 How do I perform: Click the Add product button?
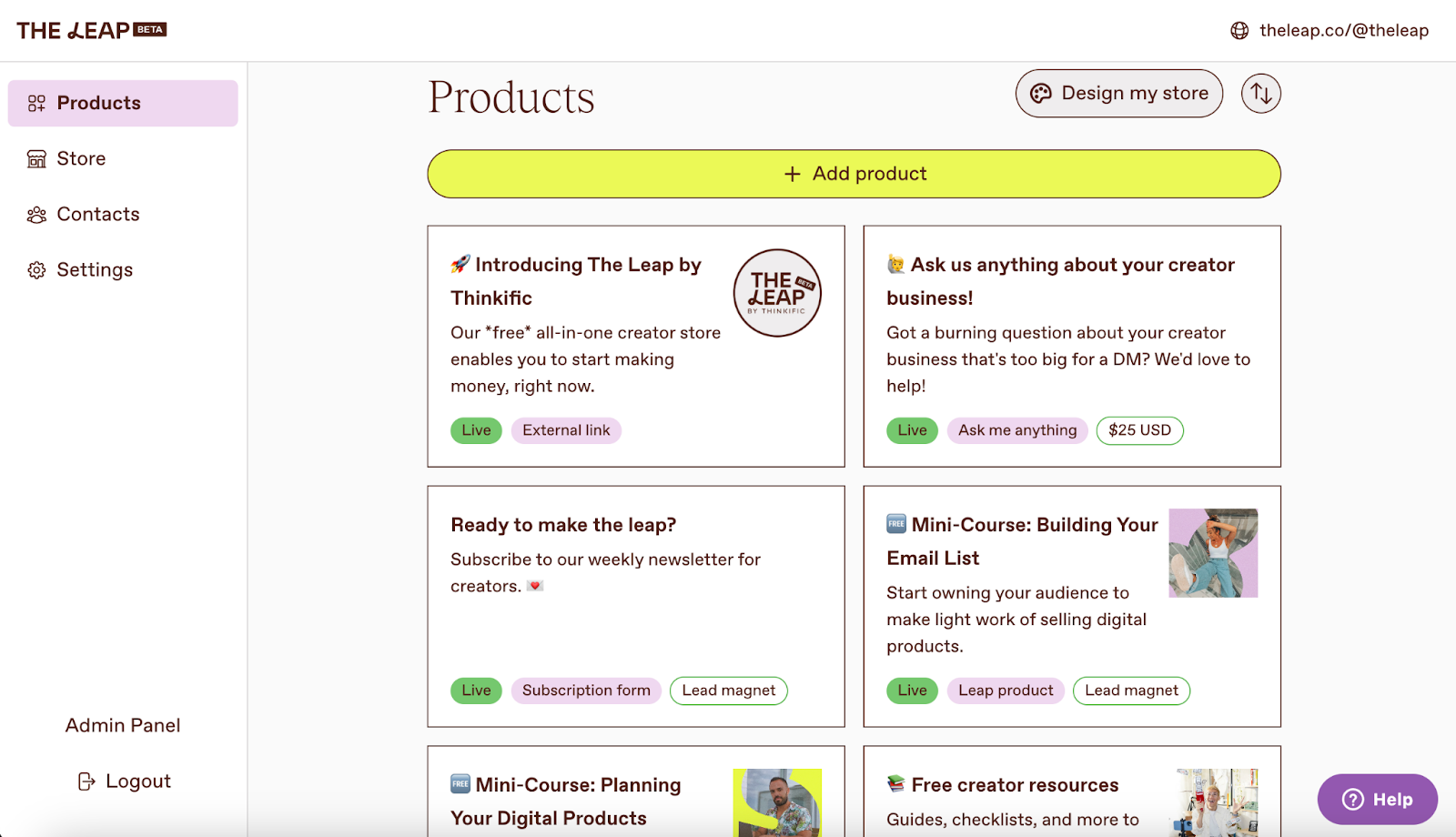(x=854, y=174)
